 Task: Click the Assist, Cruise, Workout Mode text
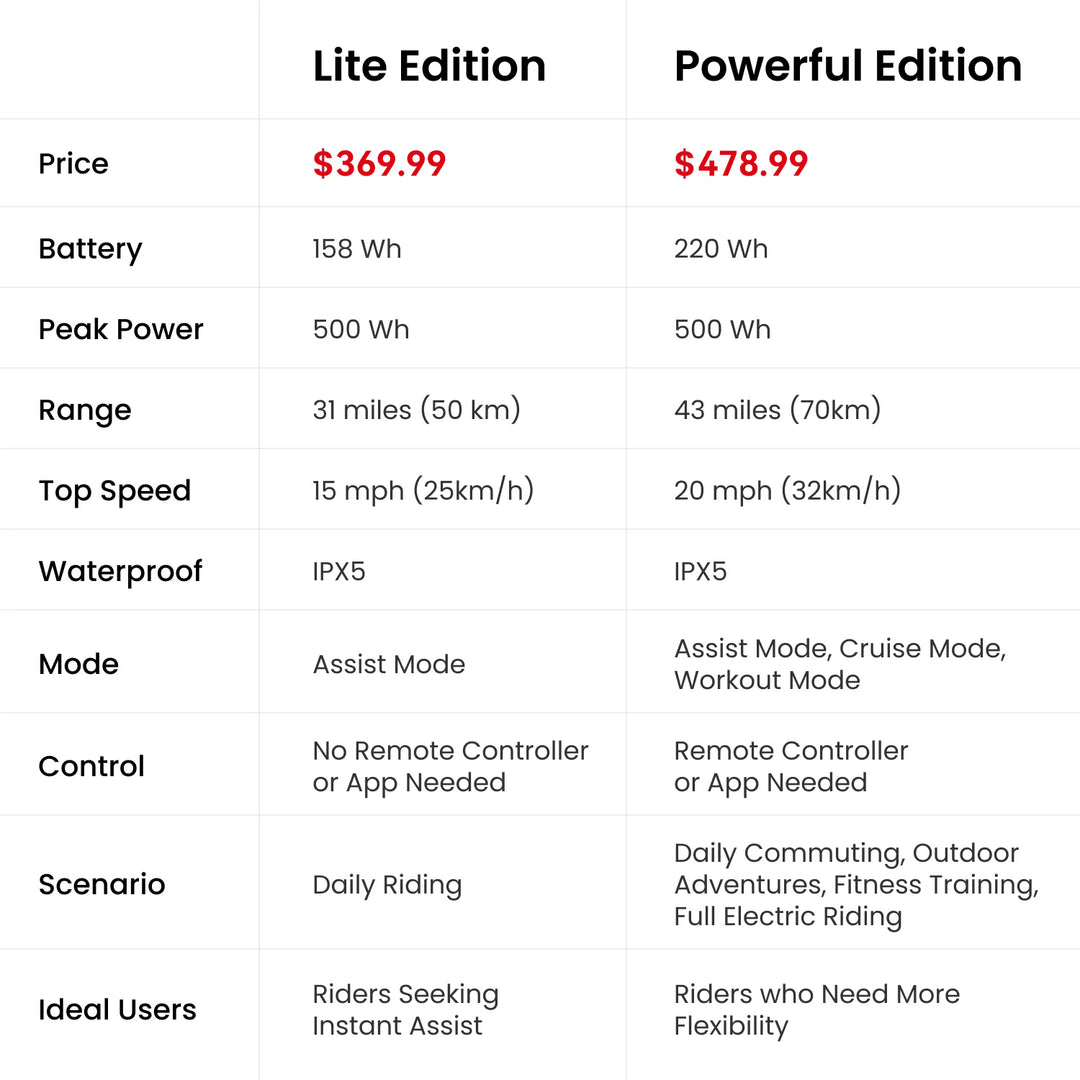839,664
